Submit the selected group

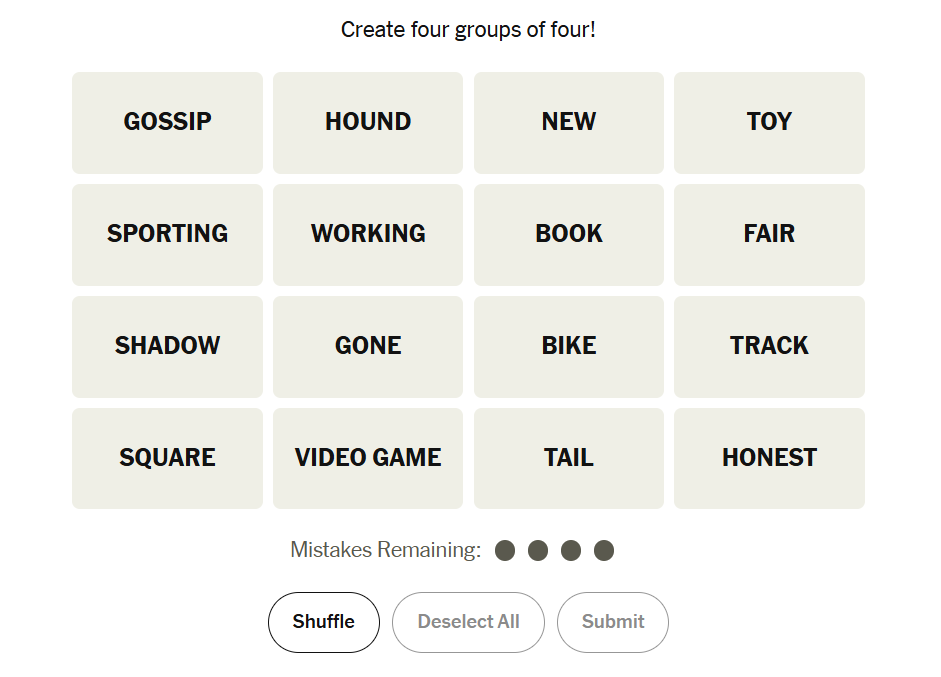[612, 622]
